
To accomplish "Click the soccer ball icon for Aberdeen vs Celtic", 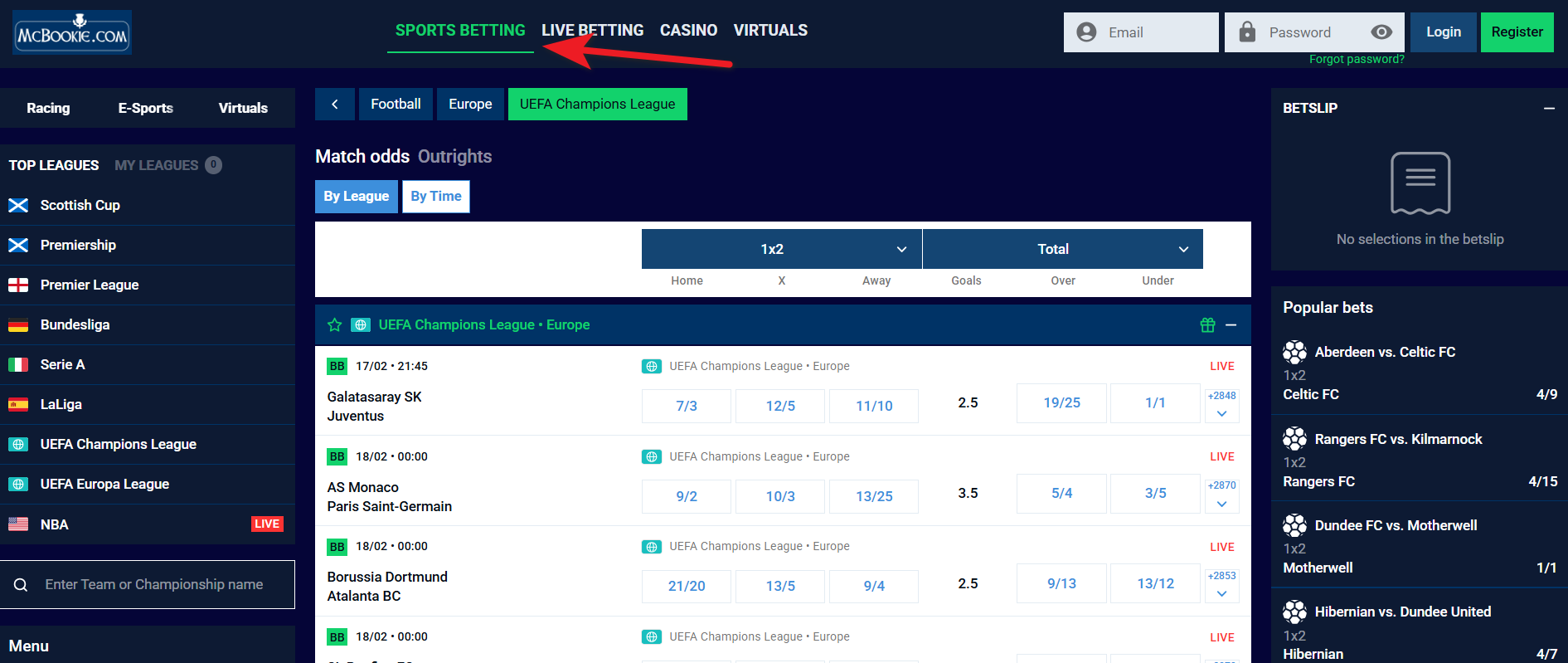I will click(x=1294, y=353).
